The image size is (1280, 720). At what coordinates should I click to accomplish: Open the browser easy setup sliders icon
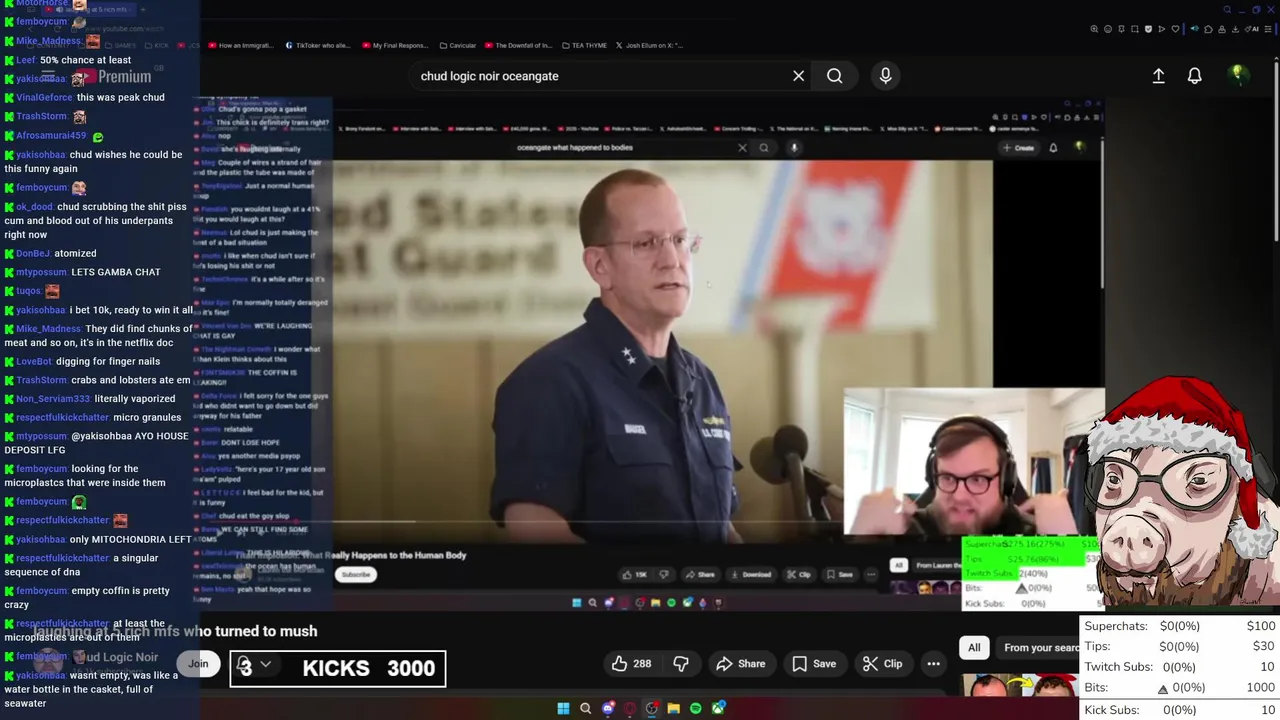point(1269,29)
